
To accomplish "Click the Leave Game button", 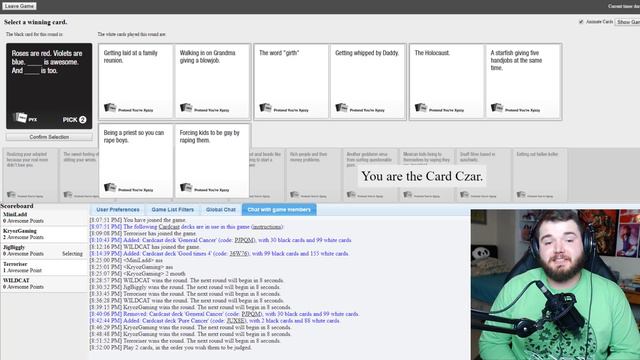I will click(x=19, y=6).
